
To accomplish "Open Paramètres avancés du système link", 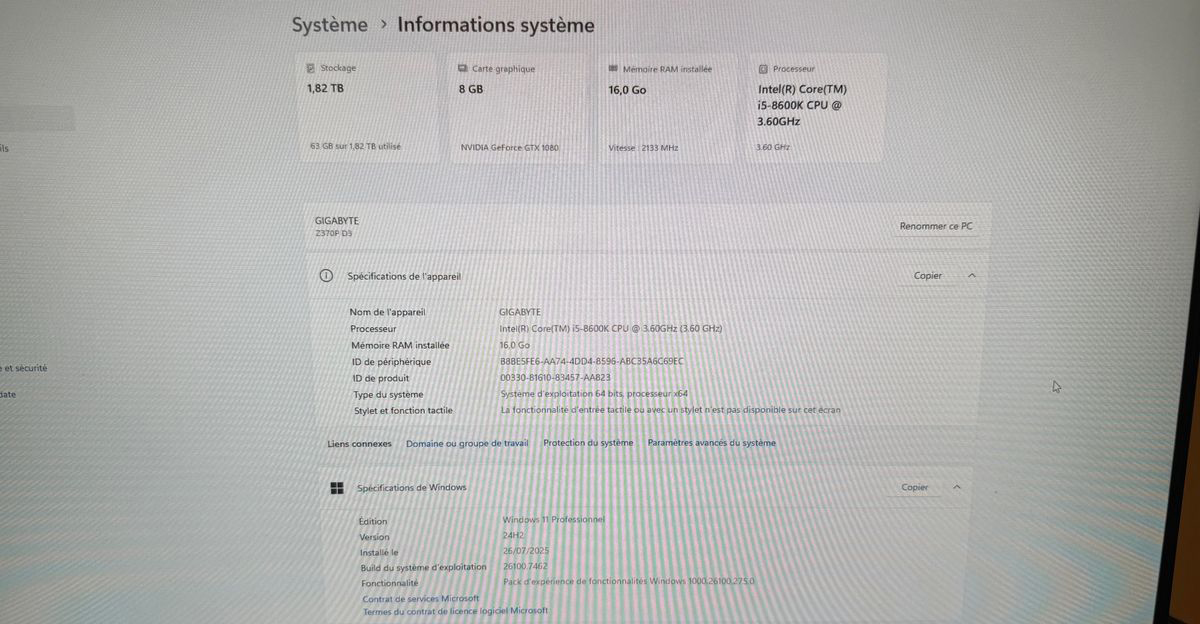I will tap(711, 443).
